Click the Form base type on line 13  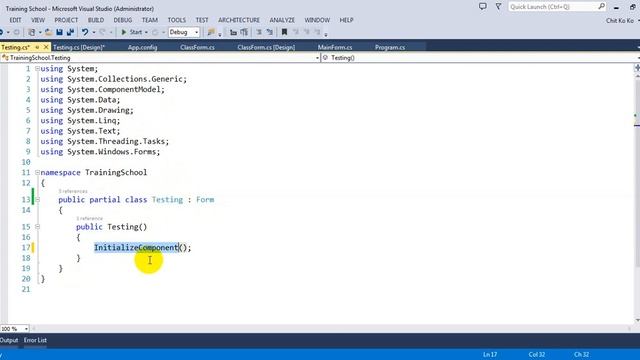pos(205,200)
